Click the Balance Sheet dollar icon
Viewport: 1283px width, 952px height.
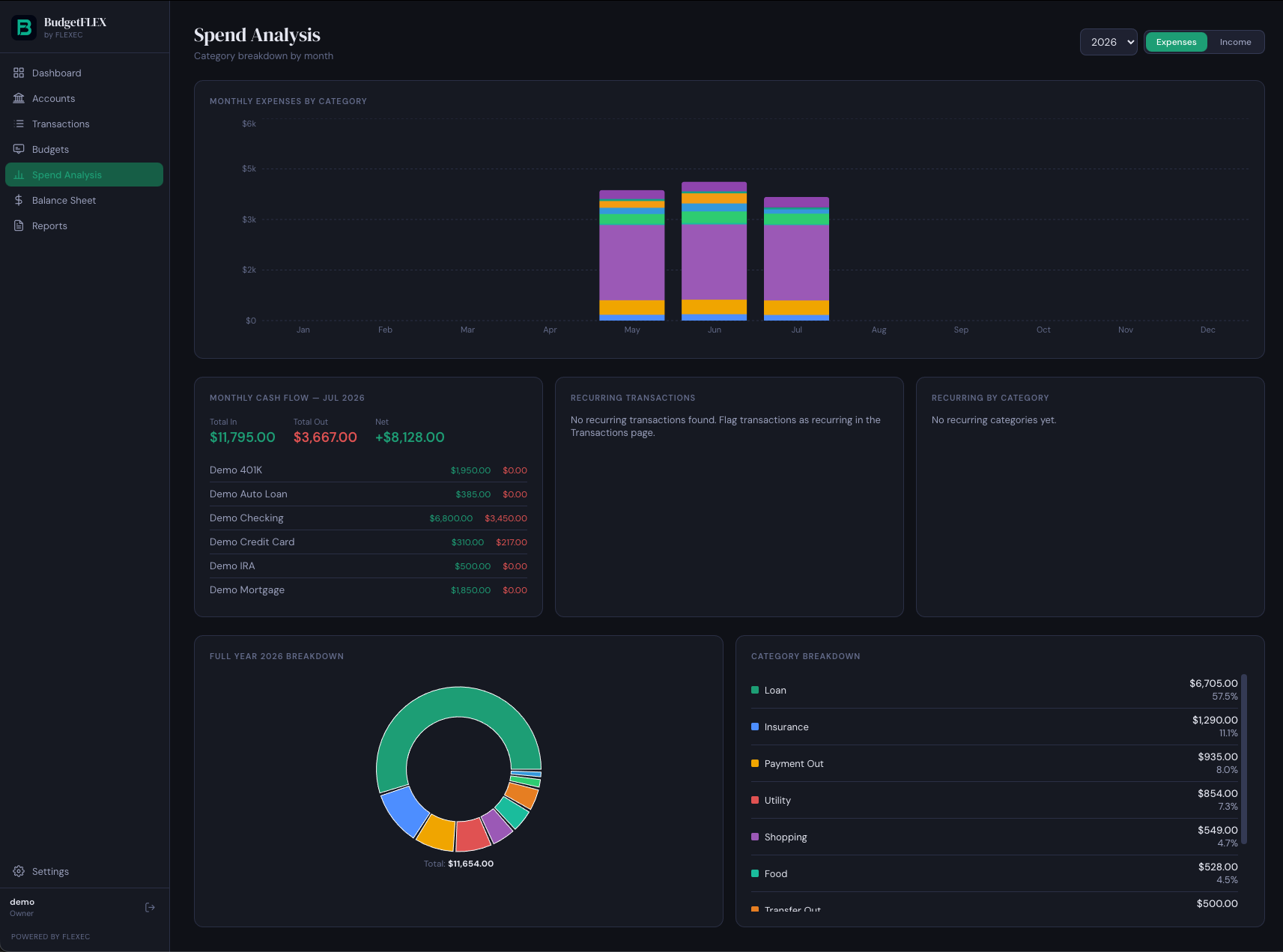(x=19, y=200)
